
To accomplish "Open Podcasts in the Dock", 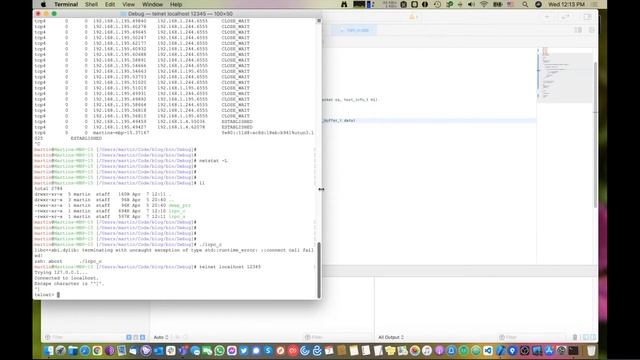I will coord(440,351).
